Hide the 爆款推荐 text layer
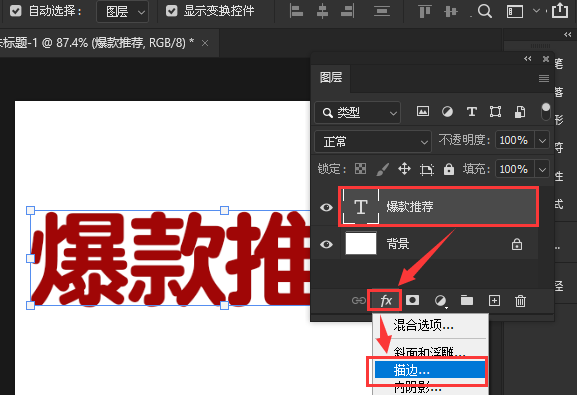The height and width of the screenshot is (395, 577). [326, 207]
